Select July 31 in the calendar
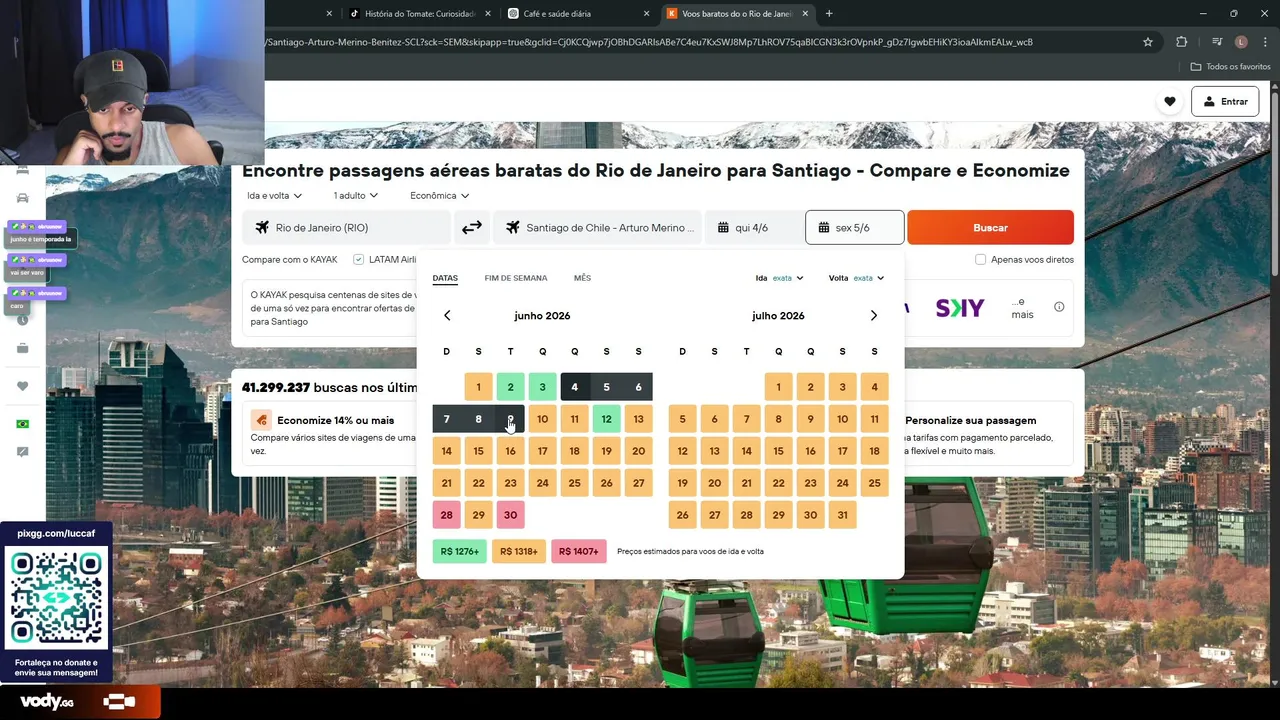Screen dimensions: 1280x720 [x=842, y=515]
